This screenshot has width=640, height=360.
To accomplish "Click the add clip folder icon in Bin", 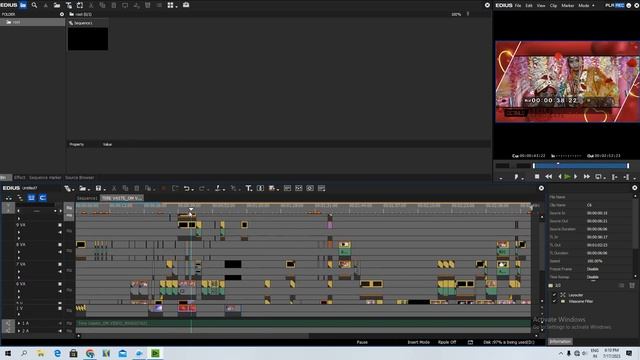I will pos(57,5).
